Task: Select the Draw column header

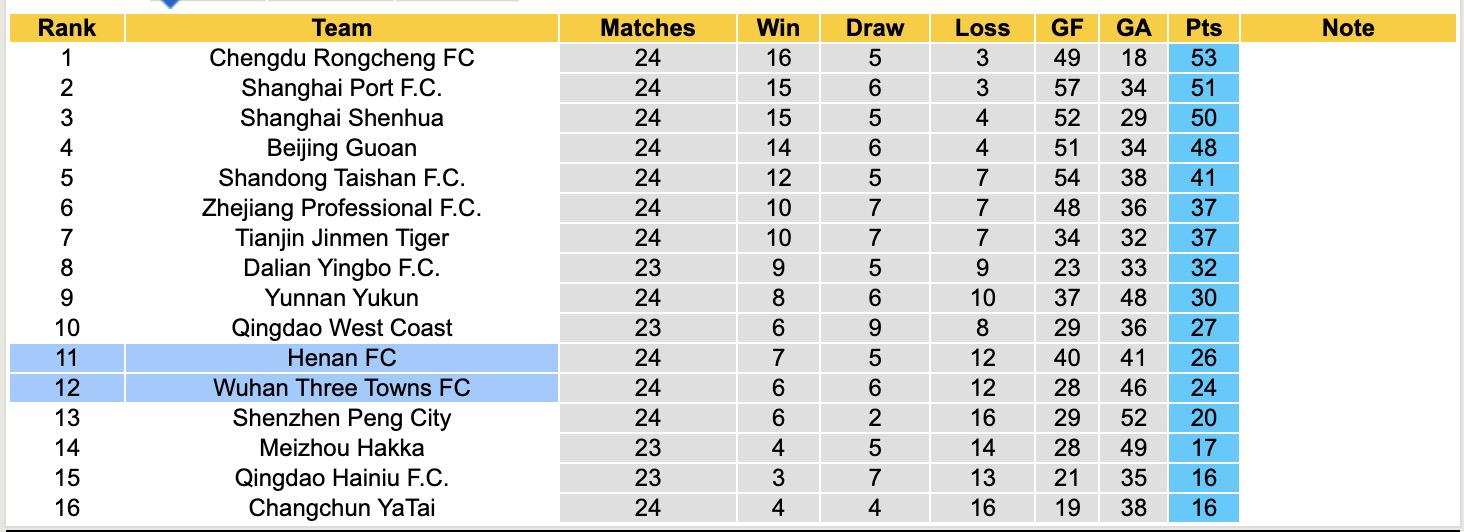Action: pos(874,28)
